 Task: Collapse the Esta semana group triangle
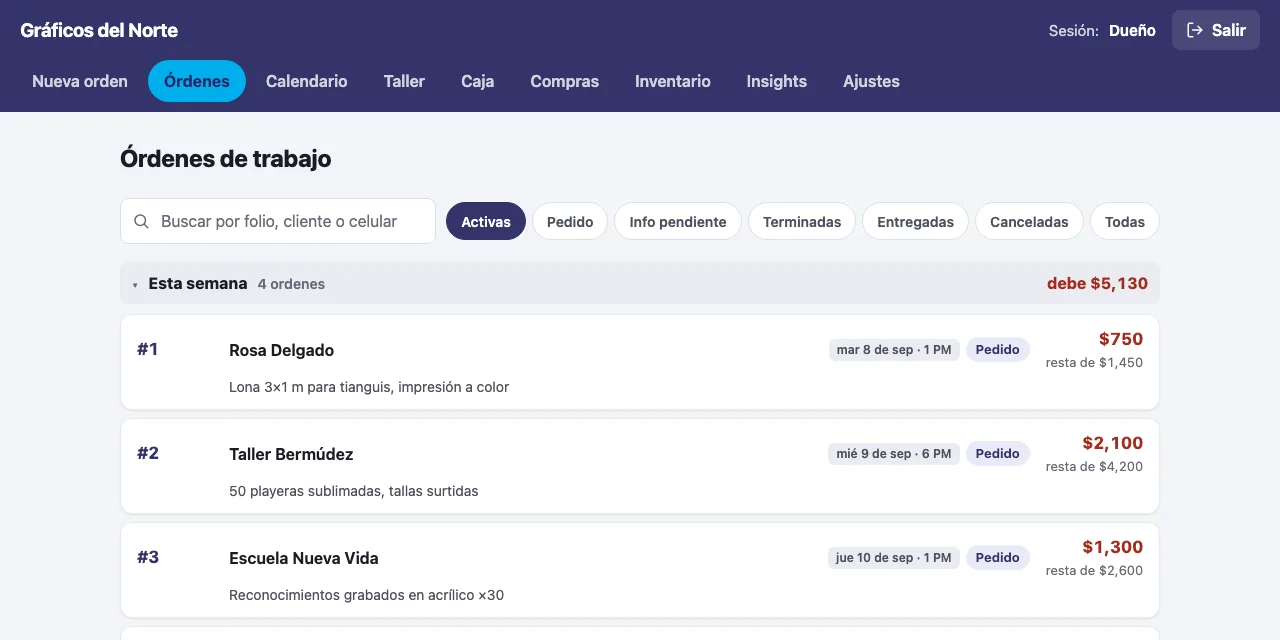point(135,285)
